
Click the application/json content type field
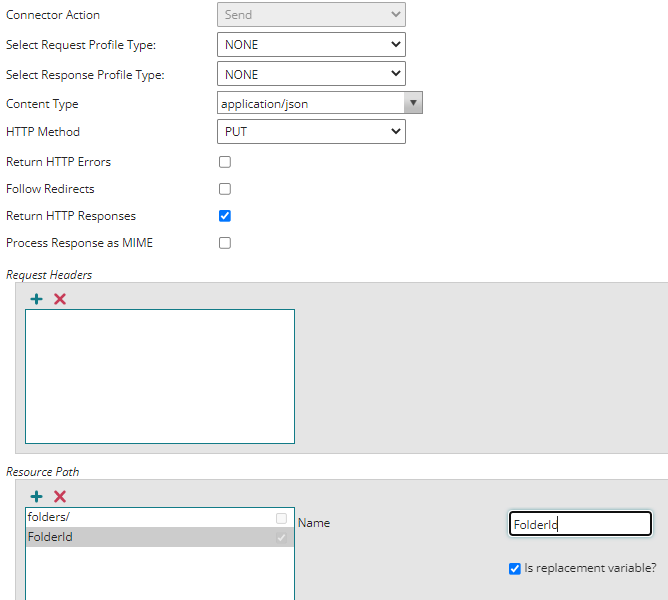(309, 103)
